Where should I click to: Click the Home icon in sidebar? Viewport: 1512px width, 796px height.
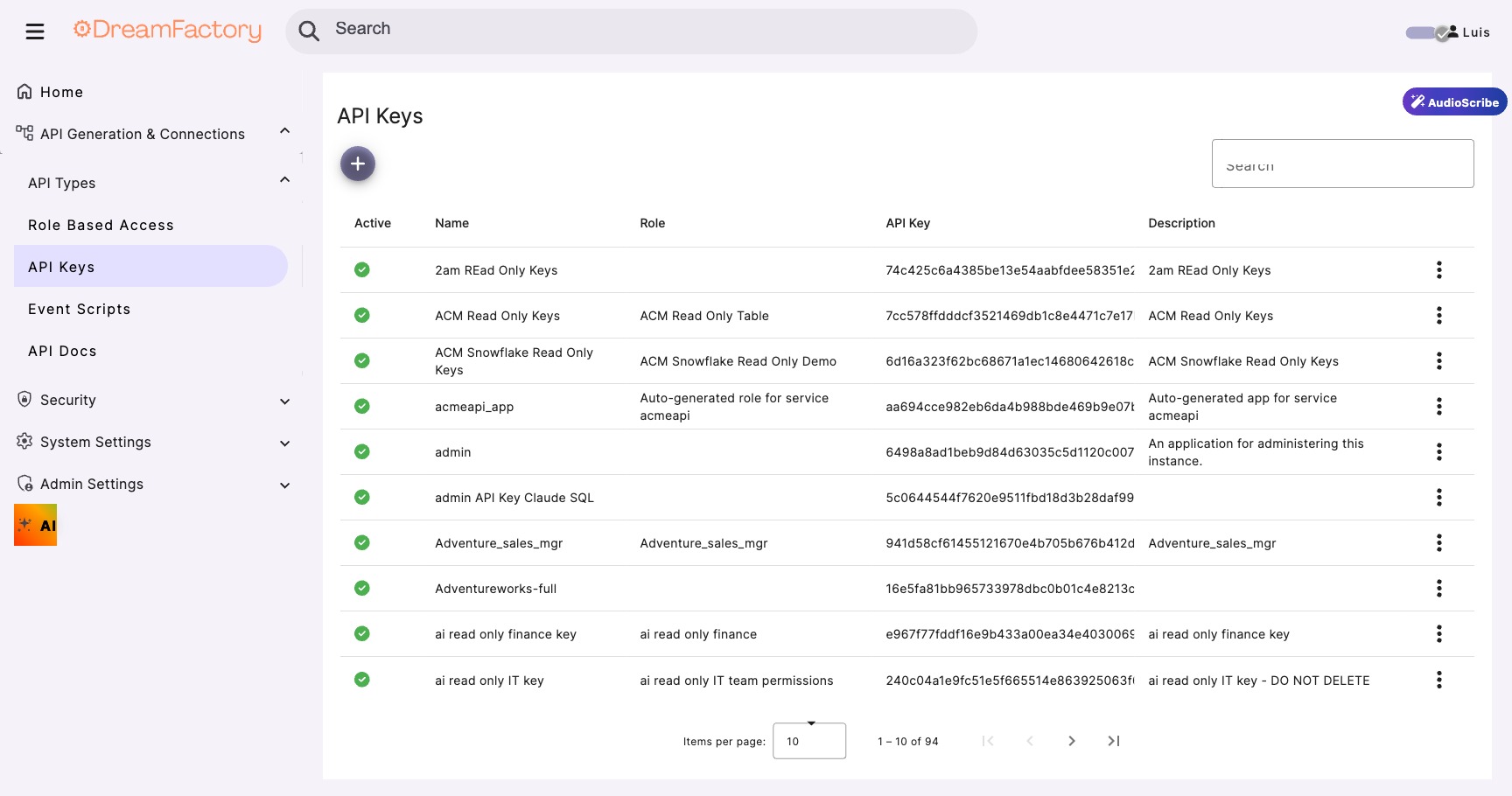(x=24, y=90)
